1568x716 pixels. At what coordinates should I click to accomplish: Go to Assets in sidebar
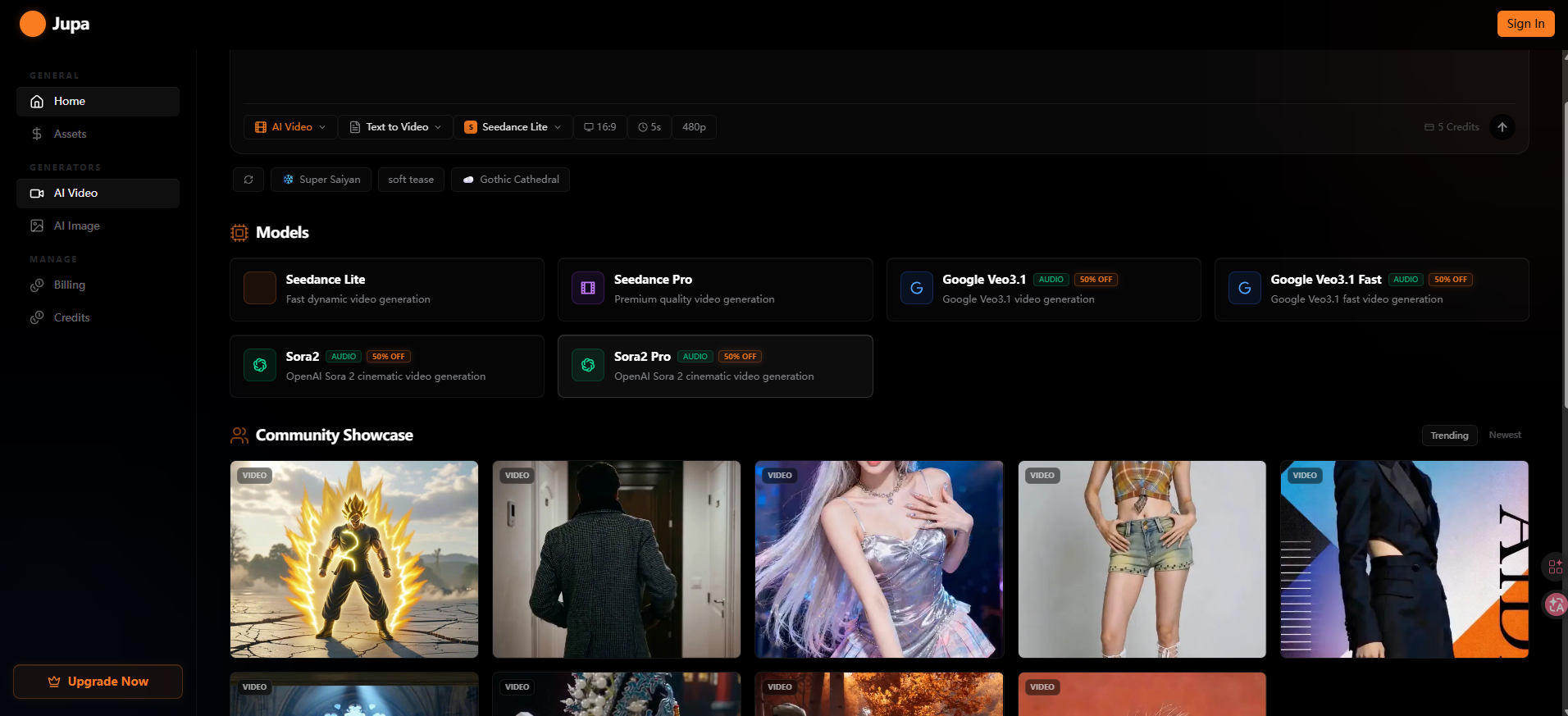98,134
